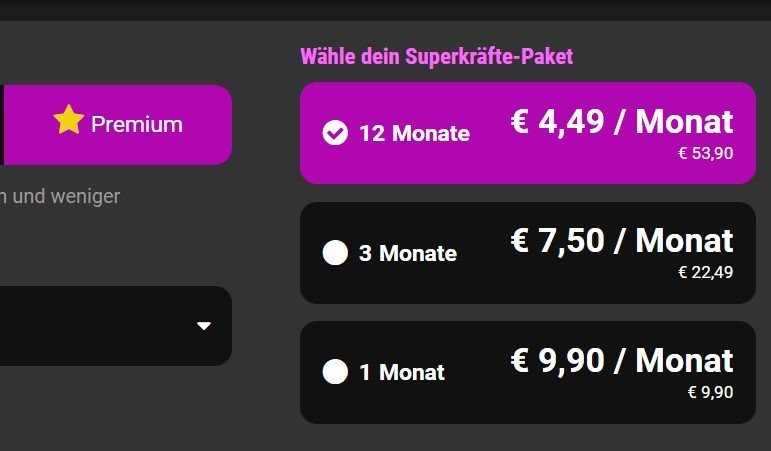Open the dropdown using the white arrow
Image resolution: width=771 pixels, height=451 pixels.
click(204, 326)
